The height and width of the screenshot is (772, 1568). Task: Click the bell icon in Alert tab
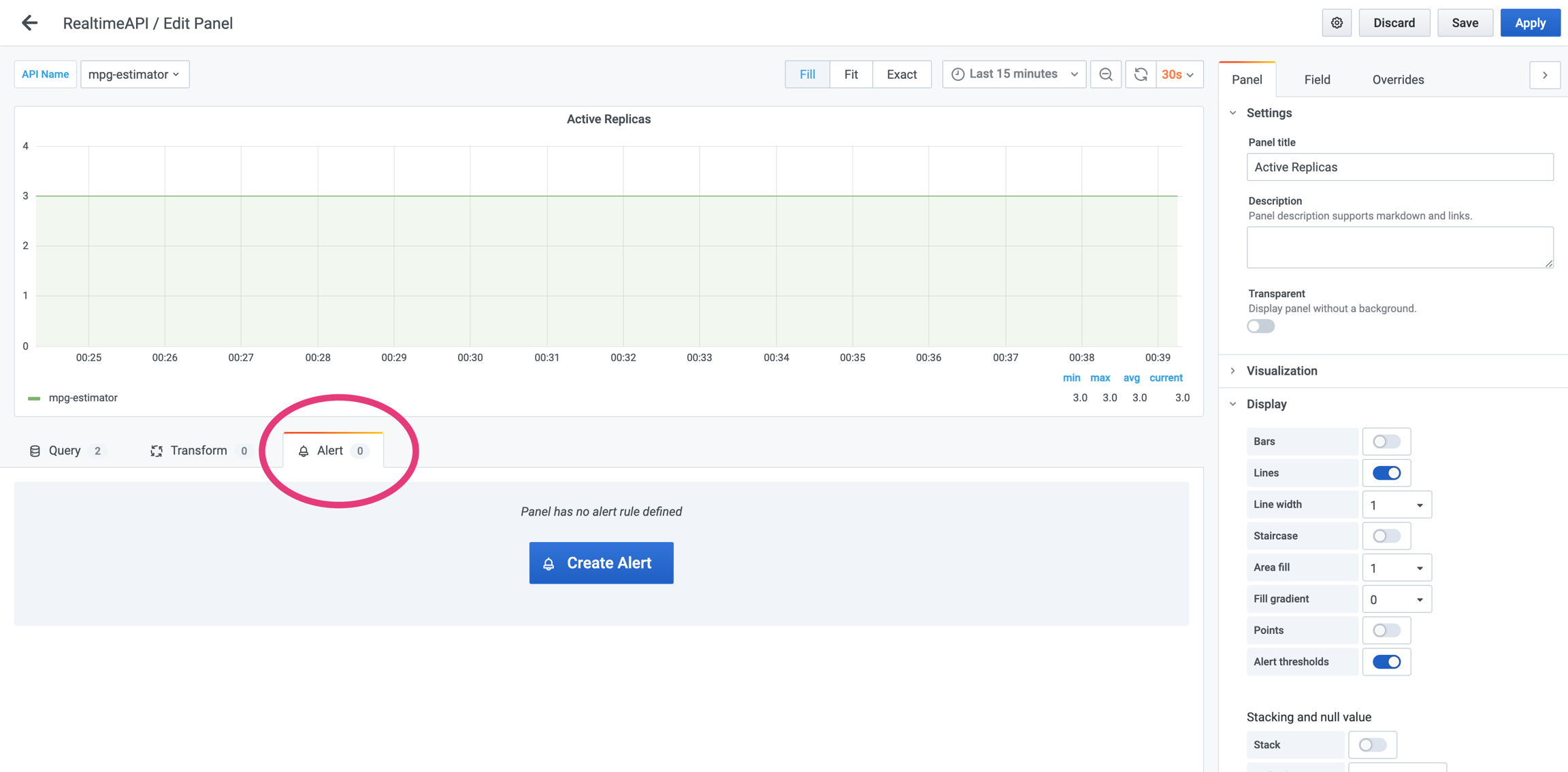[x=304, y=451]
